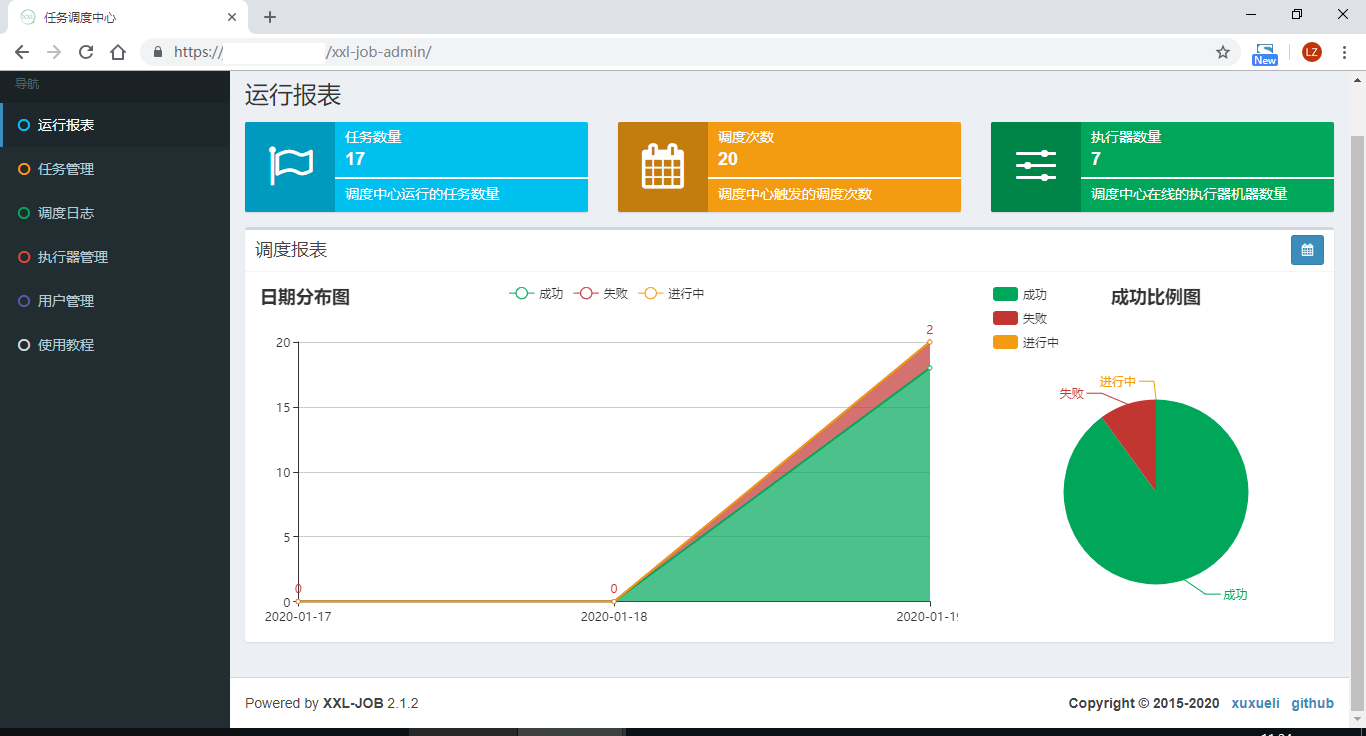The height and width of the screenshot is (736, 1366).
Task: Click the calendar icon on 调度次数 card
Action: point(663,166)
